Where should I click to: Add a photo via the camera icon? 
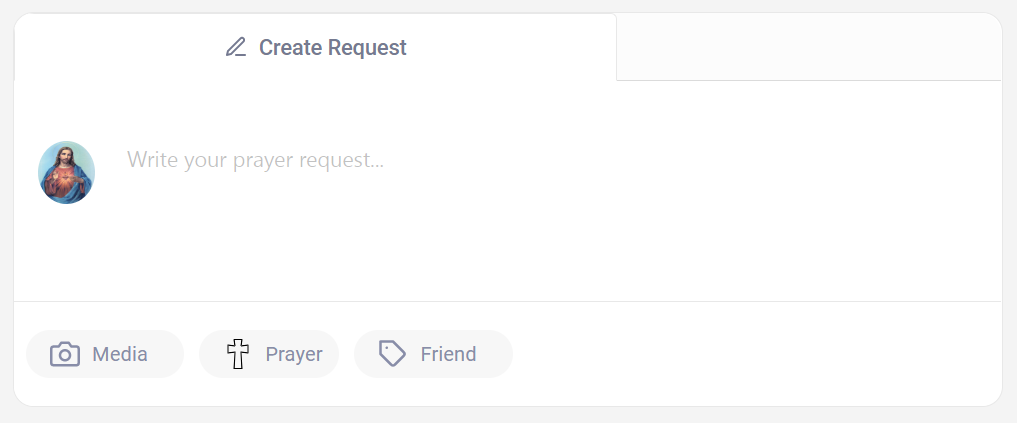[x=65, y=354]
